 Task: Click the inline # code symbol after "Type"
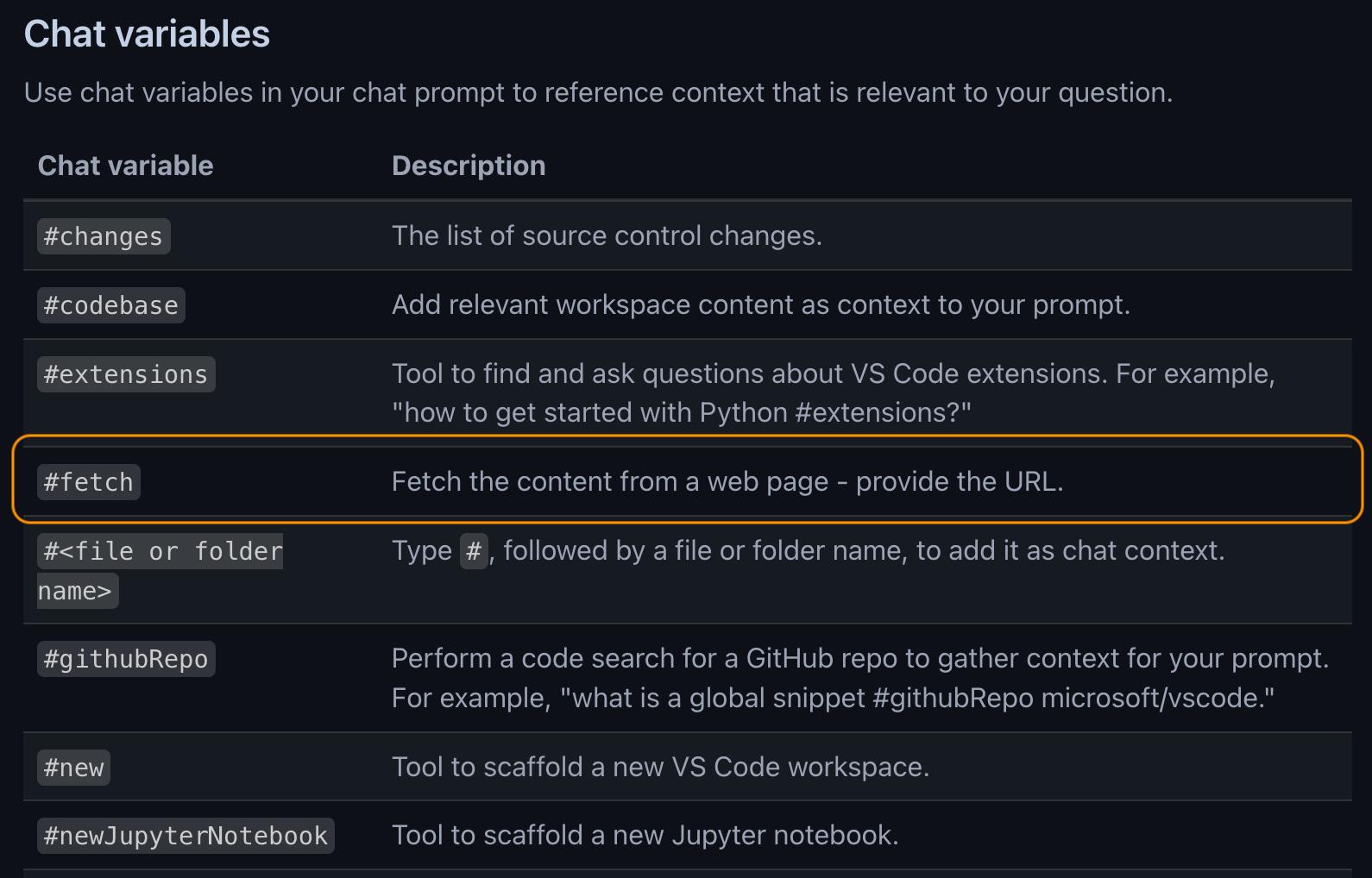pyautogui.click(x=474, y=551)
